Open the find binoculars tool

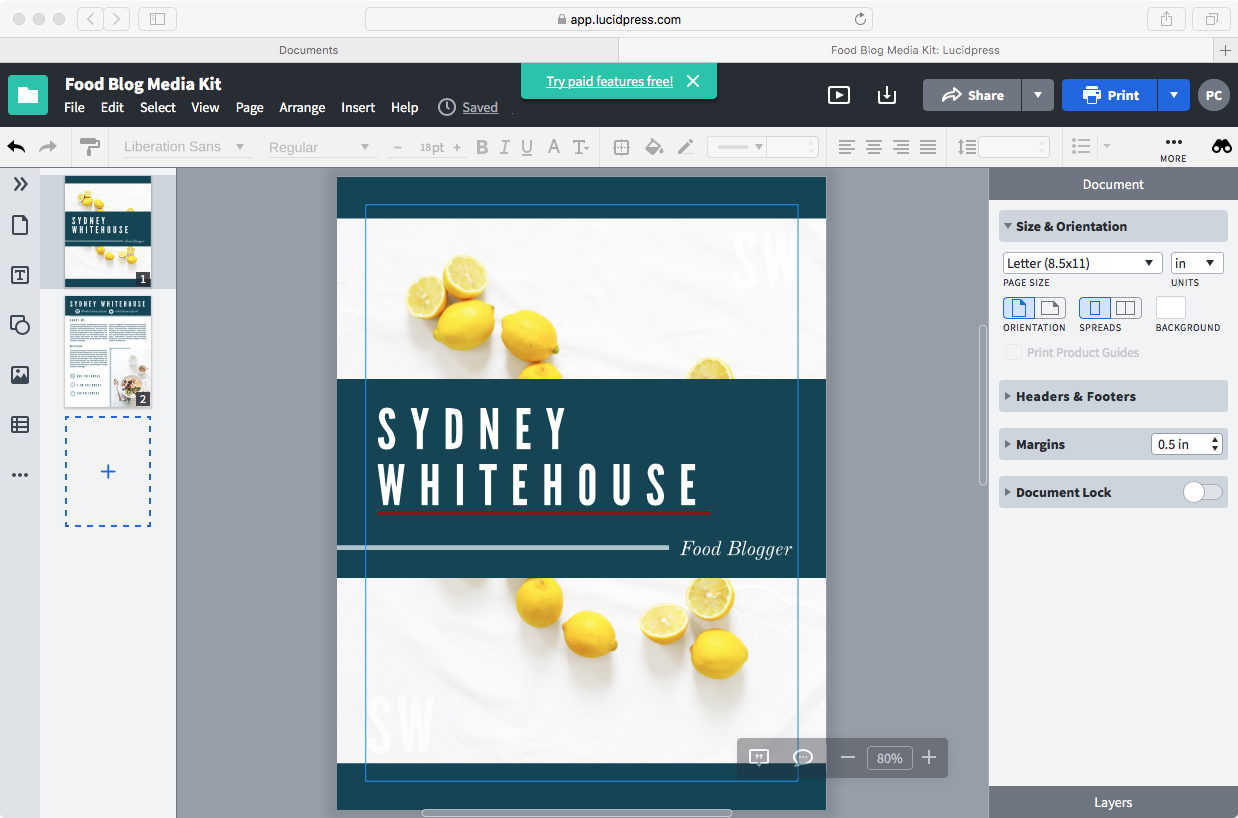(x=1222, y=146)
